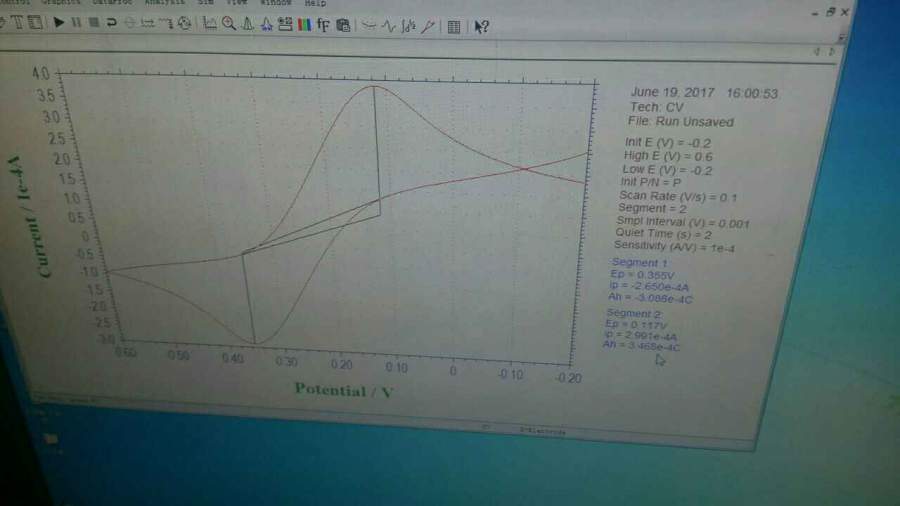Click the Sensitivity (A/V) = 1e-4 line

click(x=674, y=247)
